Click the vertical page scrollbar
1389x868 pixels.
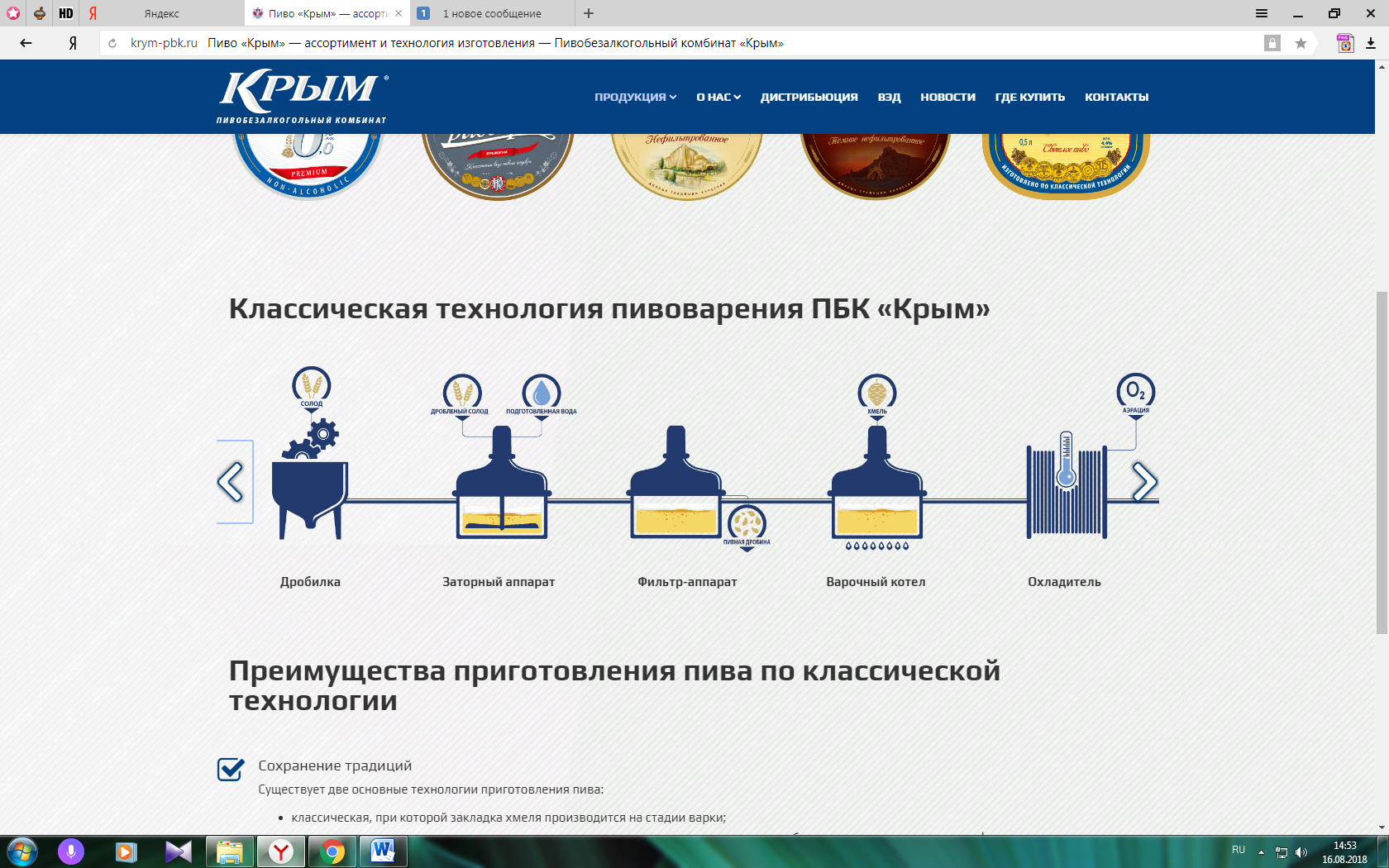point(1382,463)
